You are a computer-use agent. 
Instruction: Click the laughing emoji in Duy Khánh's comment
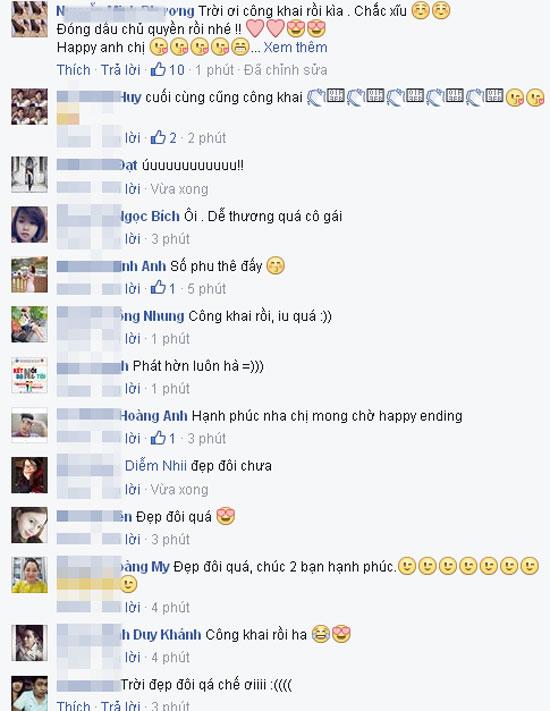321,634
